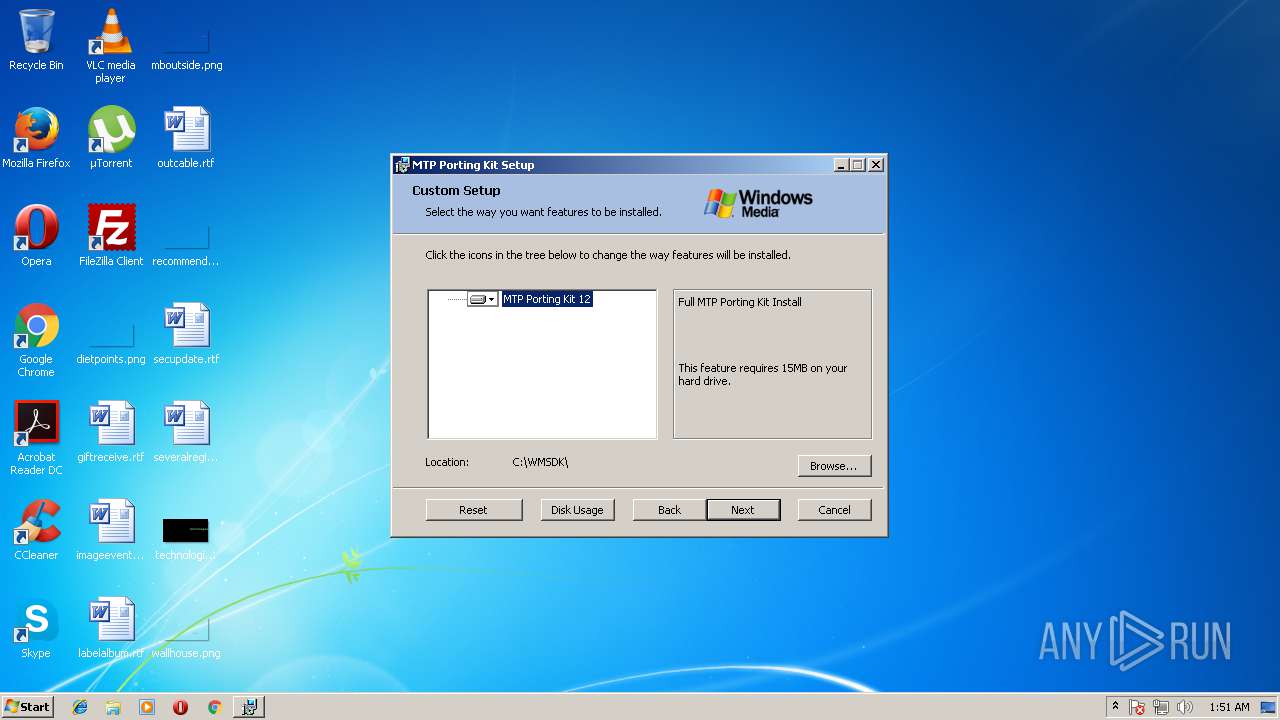Select technologi... black thumbnail file
The height and width of the screenshot is (720, 1280).
186,538
